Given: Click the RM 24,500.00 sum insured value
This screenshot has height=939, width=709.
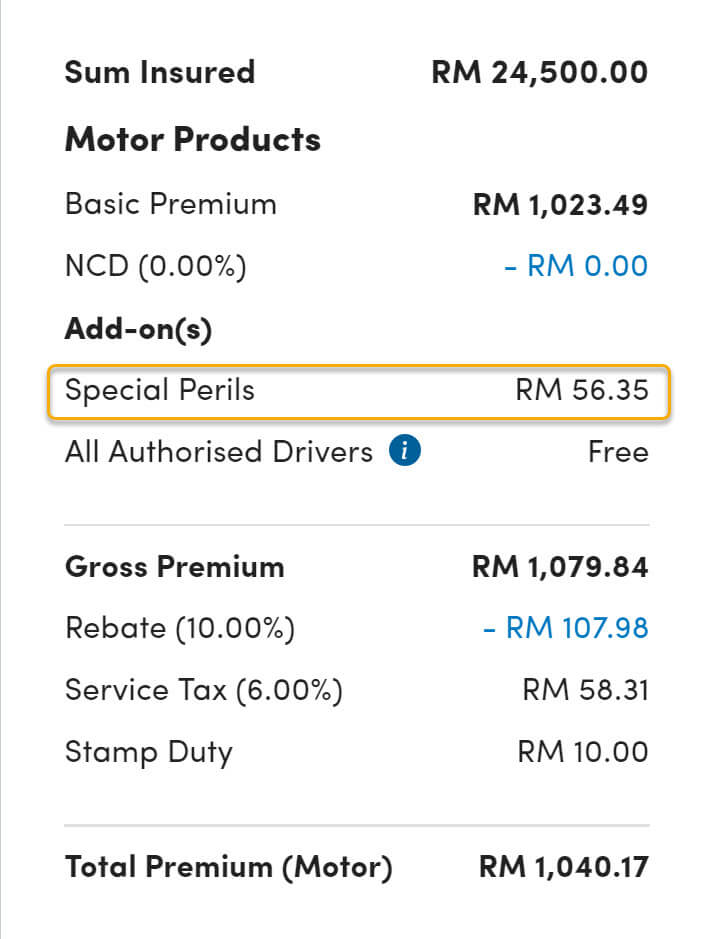Looking at the screenshot, I should click(x=540, y=72).
